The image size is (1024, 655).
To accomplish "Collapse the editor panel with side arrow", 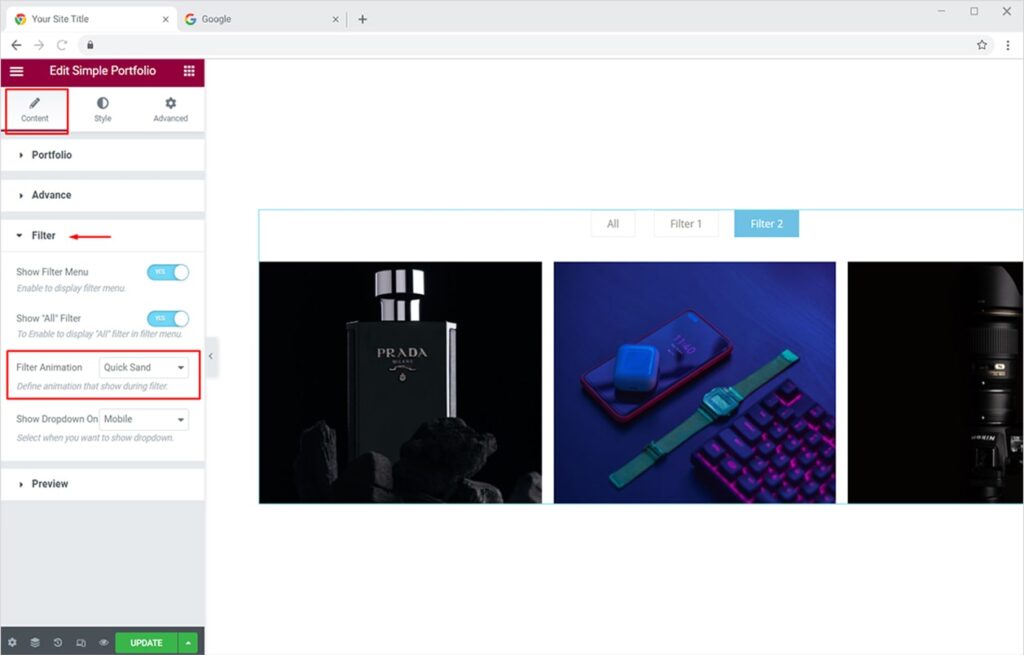I will 210,356.
